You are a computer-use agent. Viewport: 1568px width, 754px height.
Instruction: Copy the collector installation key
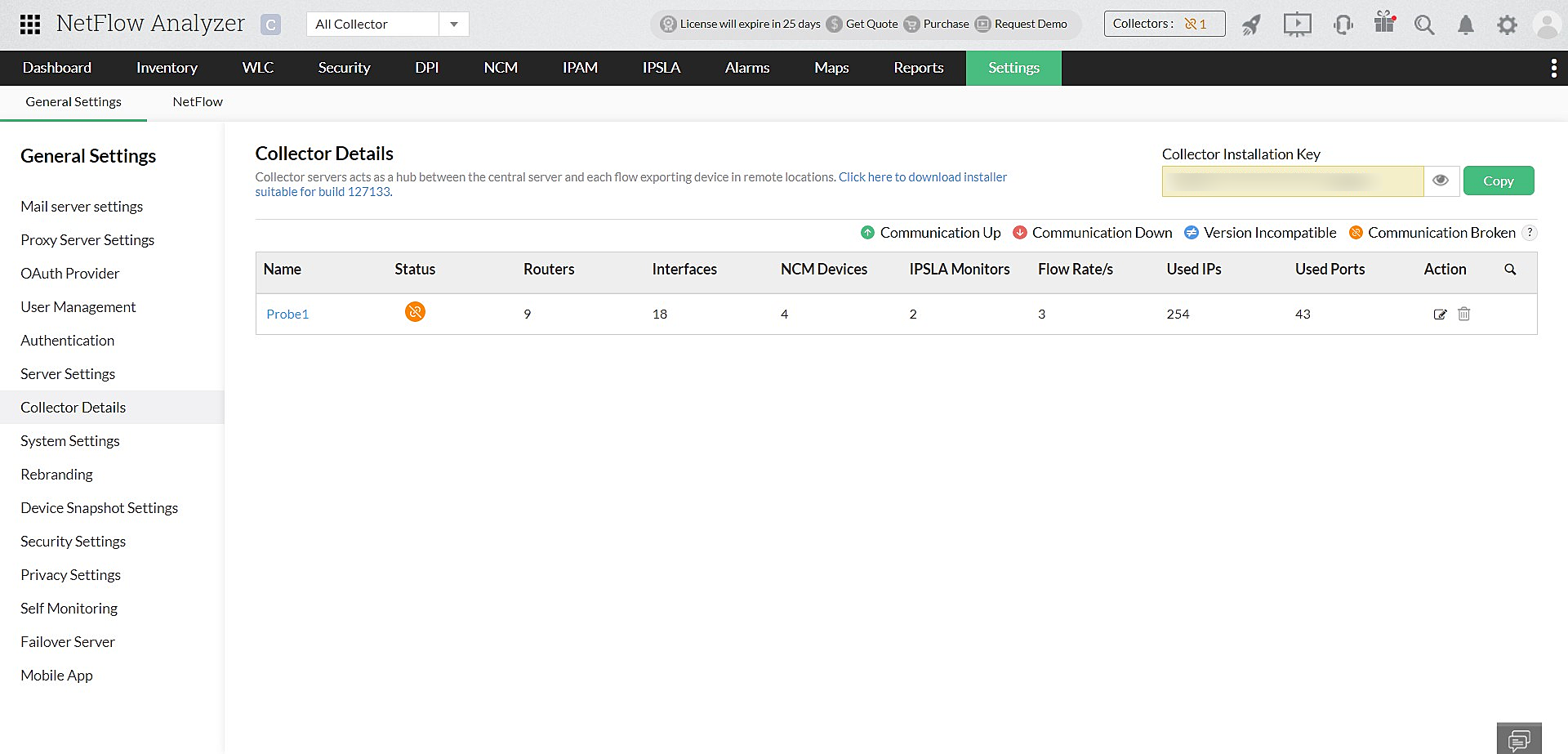click(1498, 181)
